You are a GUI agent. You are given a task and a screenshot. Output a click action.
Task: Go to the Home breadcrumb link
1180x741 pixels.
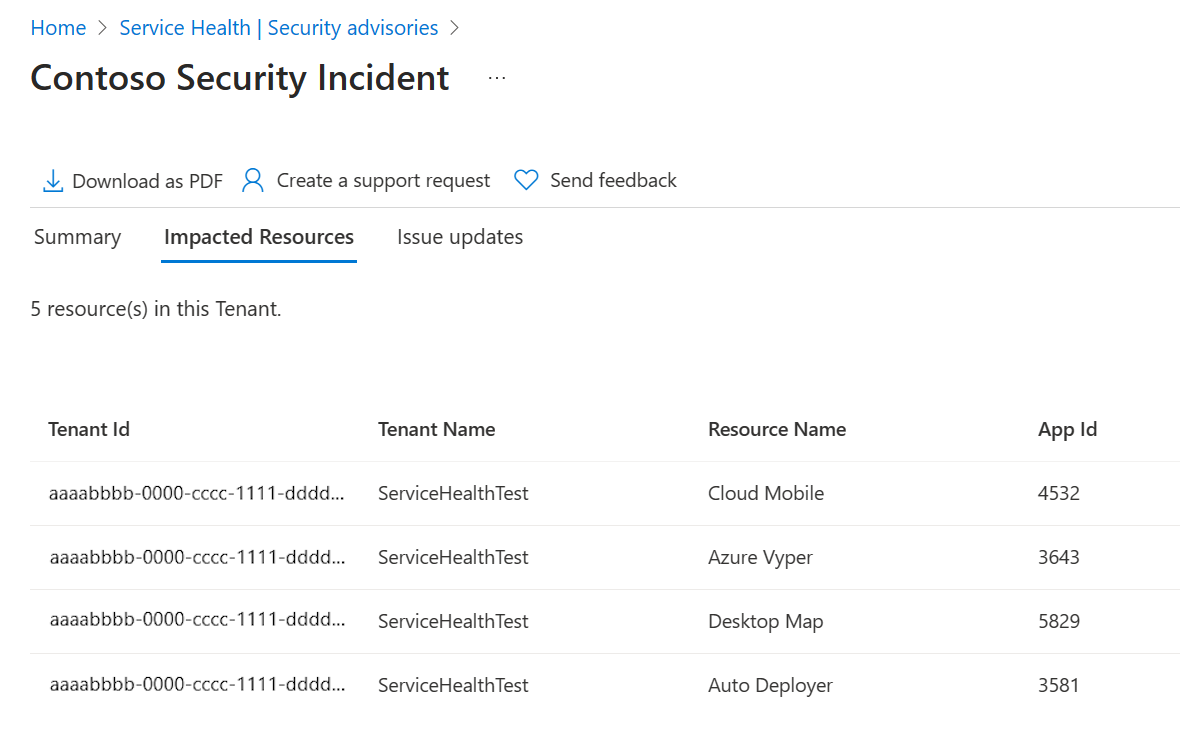(x=58, y=28)
